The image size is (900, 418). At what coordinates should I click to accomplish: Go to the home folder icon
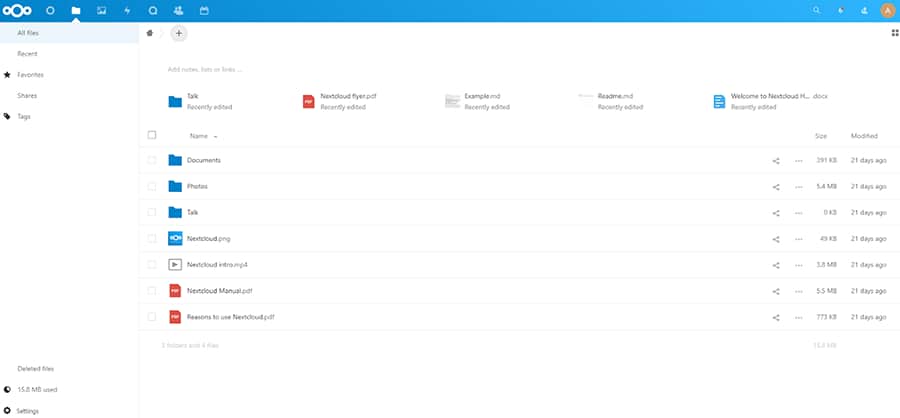coord(150,33)
